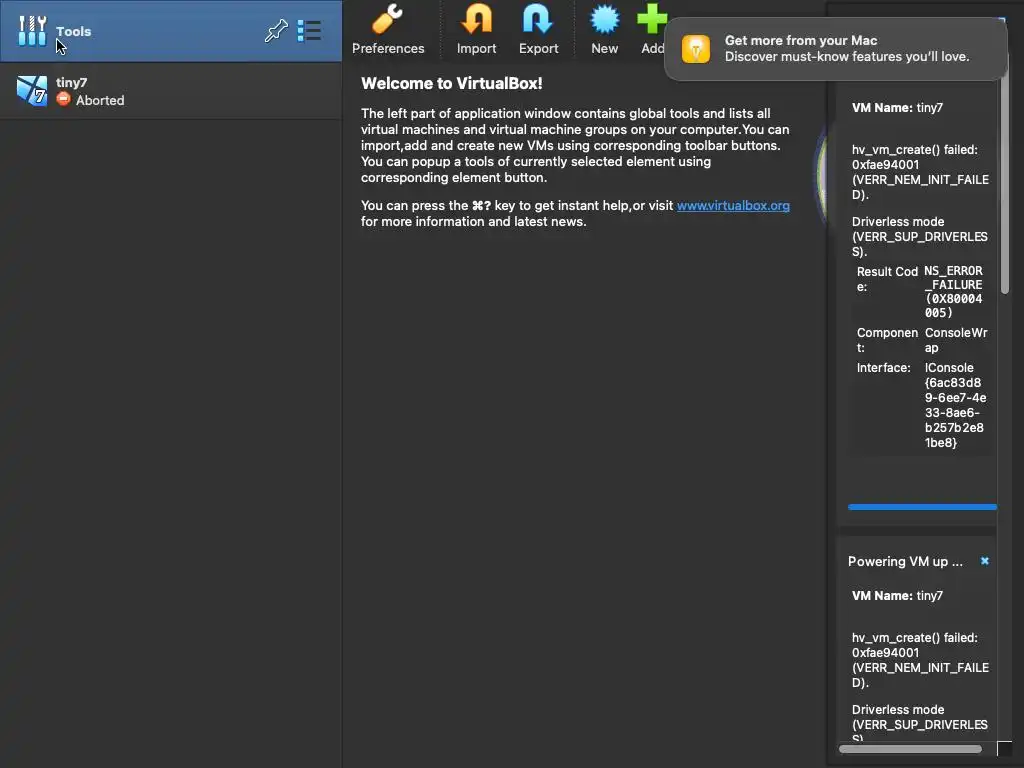
Task: Click the blue progress bar in notification
Action: 922,507
